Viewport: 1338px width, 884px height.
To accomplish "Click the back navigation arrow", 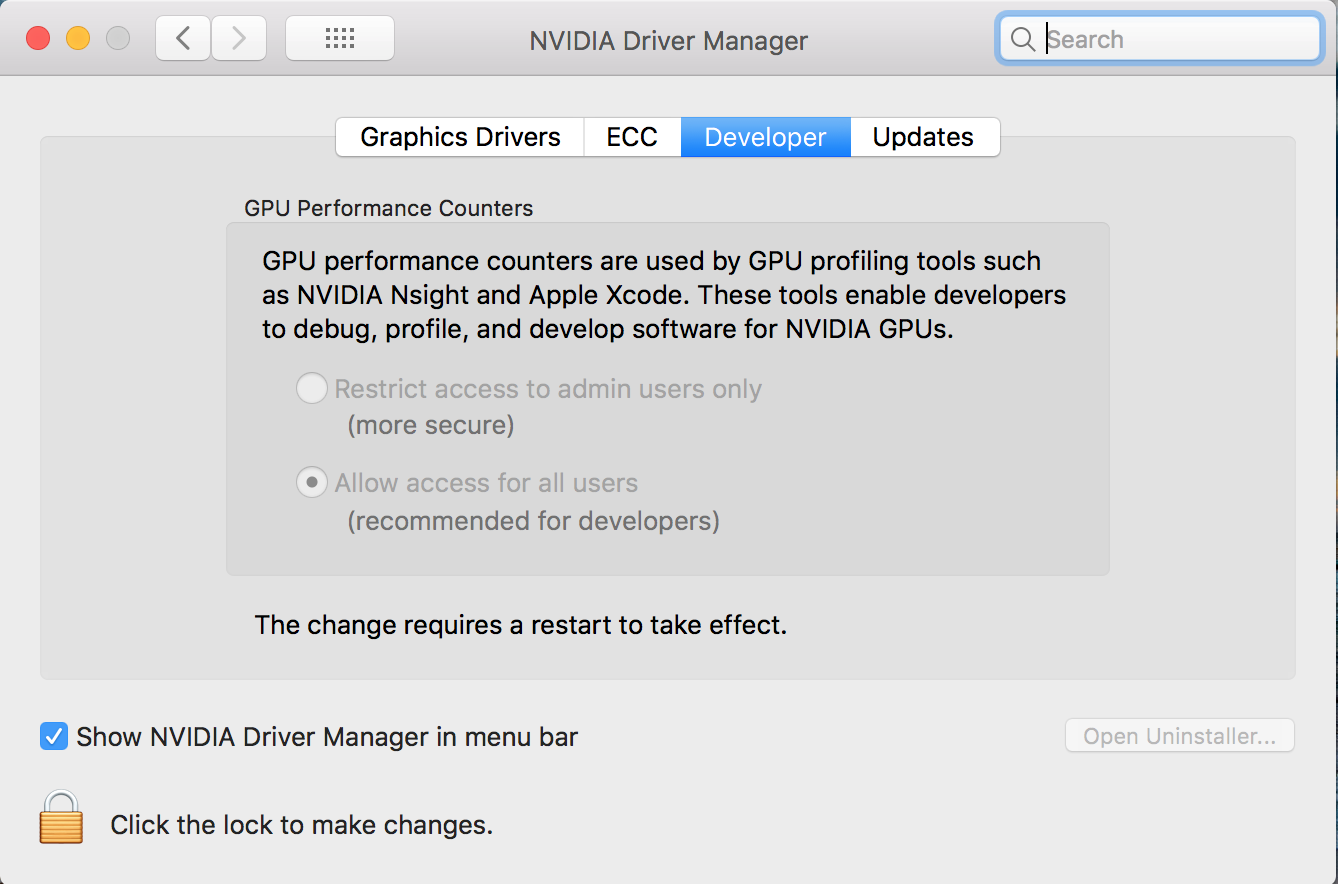I will [x=183, y=39].
